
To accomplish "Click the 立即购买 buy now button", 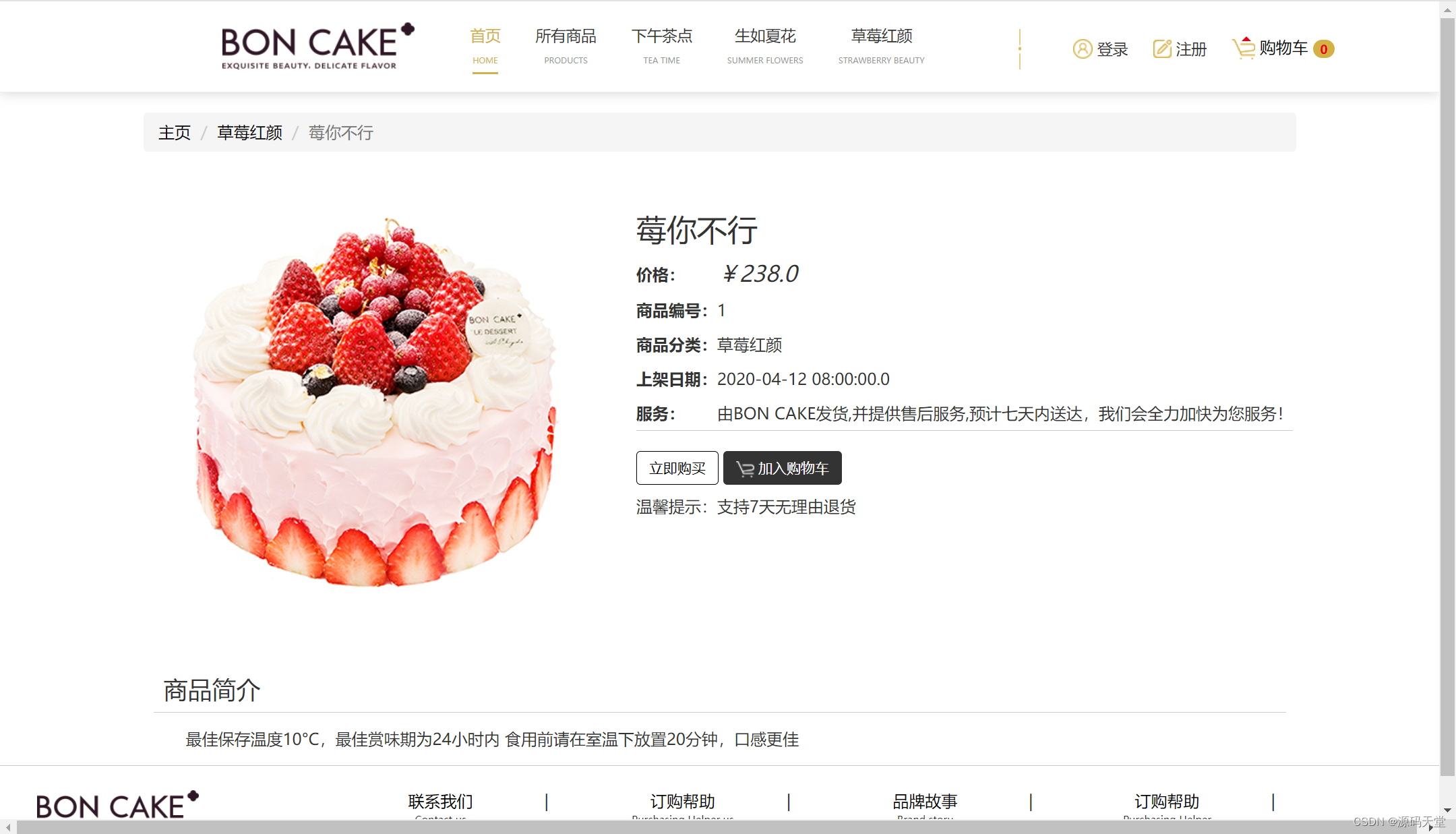I will pyautogui.click(x=677, y=468).
